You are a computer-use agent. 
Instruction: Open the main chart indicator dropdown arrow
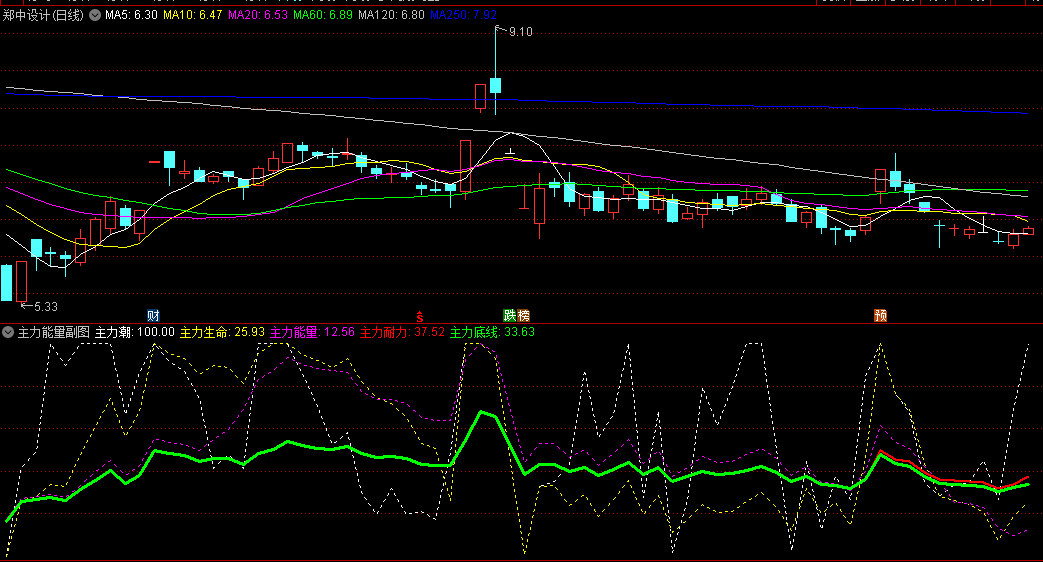[x=95, y=15]
